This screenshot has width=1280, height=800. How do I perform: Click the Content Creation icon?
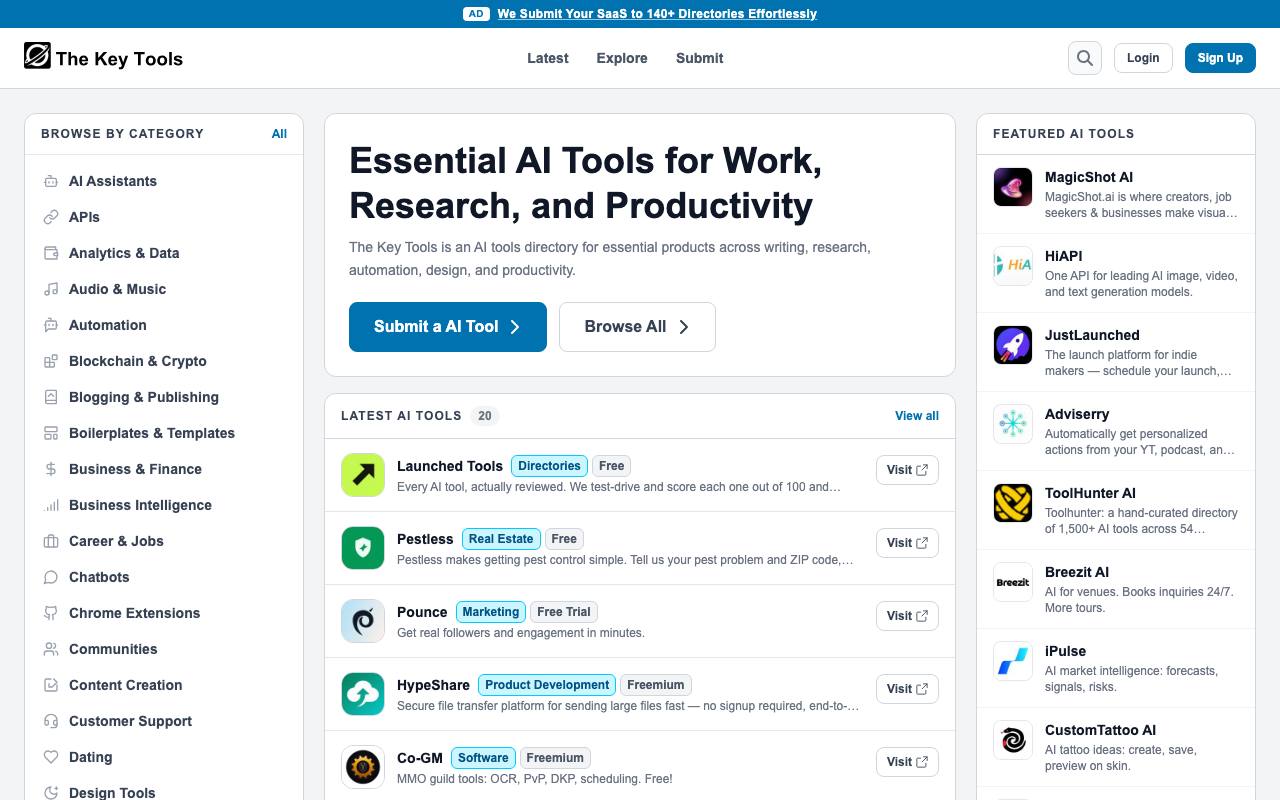51,685
